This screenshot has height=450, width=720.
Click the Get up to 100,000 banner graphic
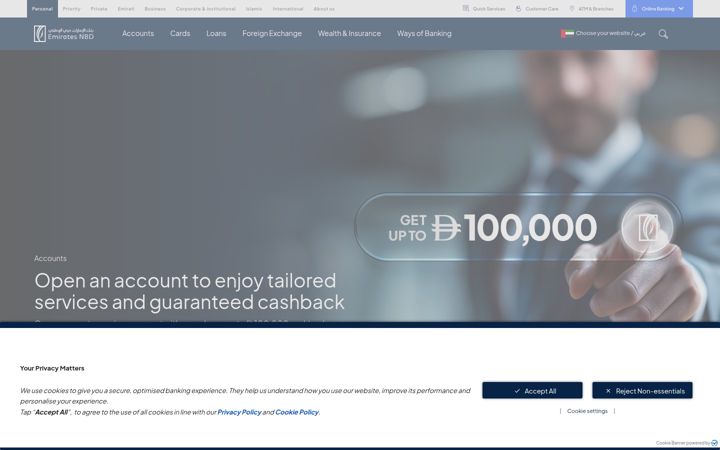point(518,227)
